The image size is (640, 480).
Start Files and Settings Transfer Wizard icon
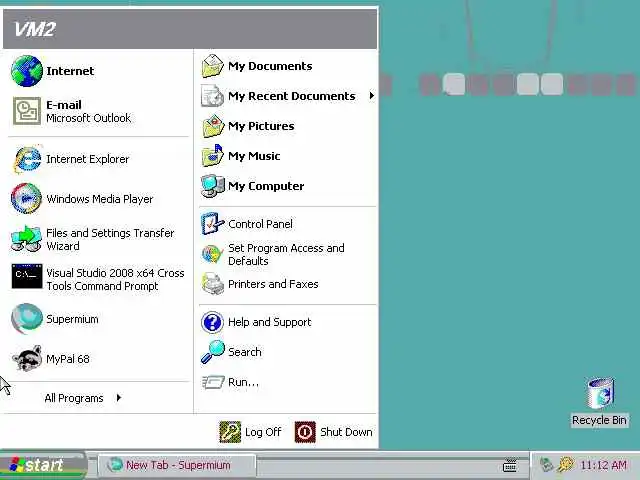pyautogui.click(x=27, y=239)
